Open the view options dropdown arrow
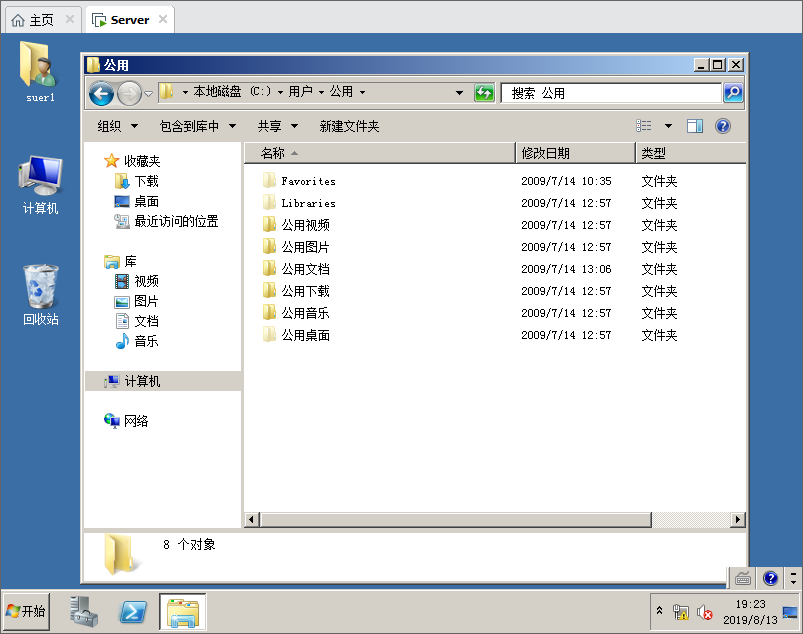The height and width of the screenshot is (634, 803). click(x=668, y=126)
